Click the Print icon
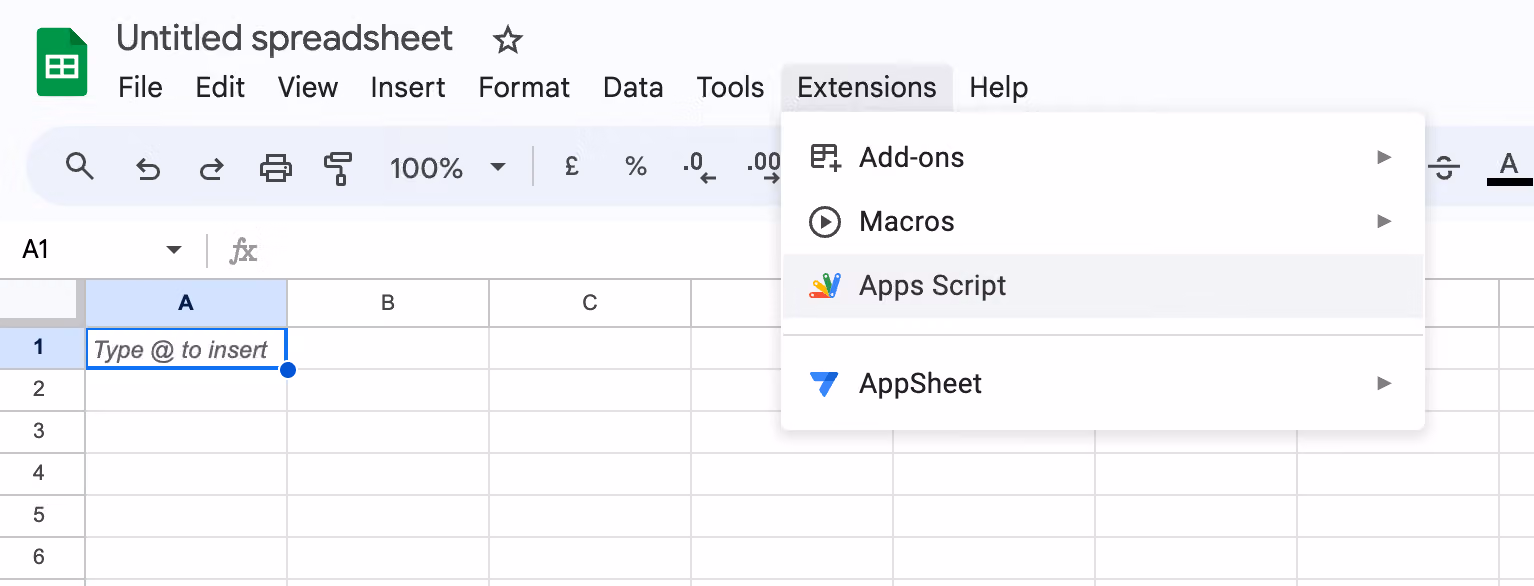Viewport: 1534px width, 586px height. pyautogui.click(x=276, y=168)
